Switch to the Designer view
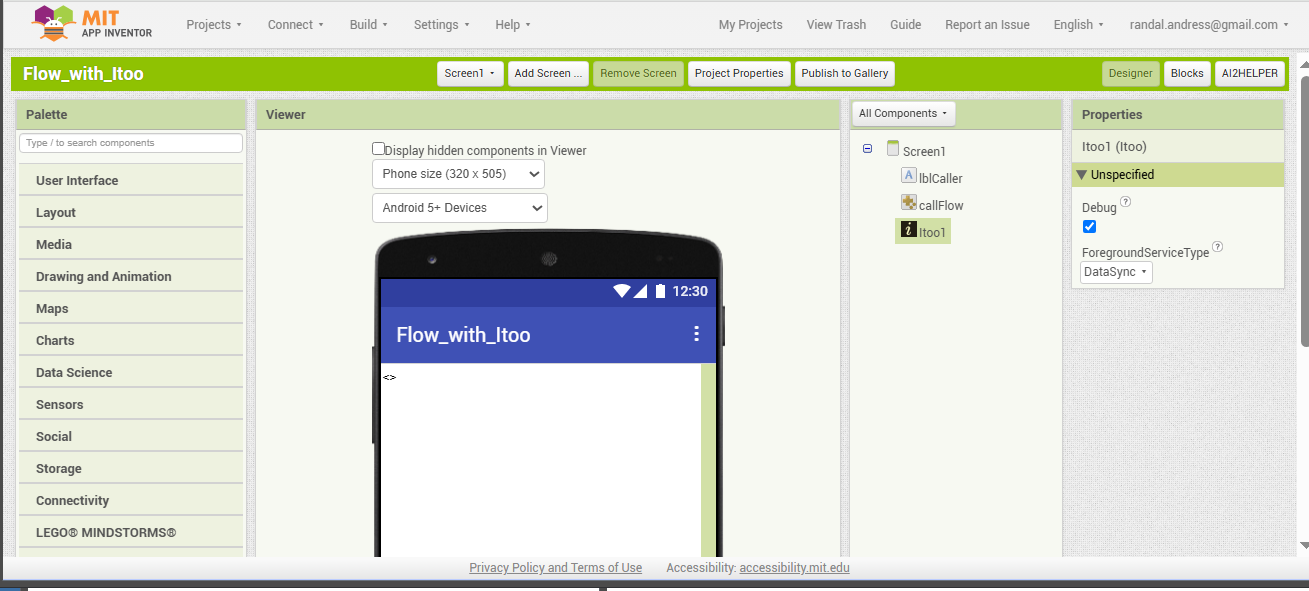This screenshot has height=591, width=1309. pyautogui.click(x=1131, y=73)
